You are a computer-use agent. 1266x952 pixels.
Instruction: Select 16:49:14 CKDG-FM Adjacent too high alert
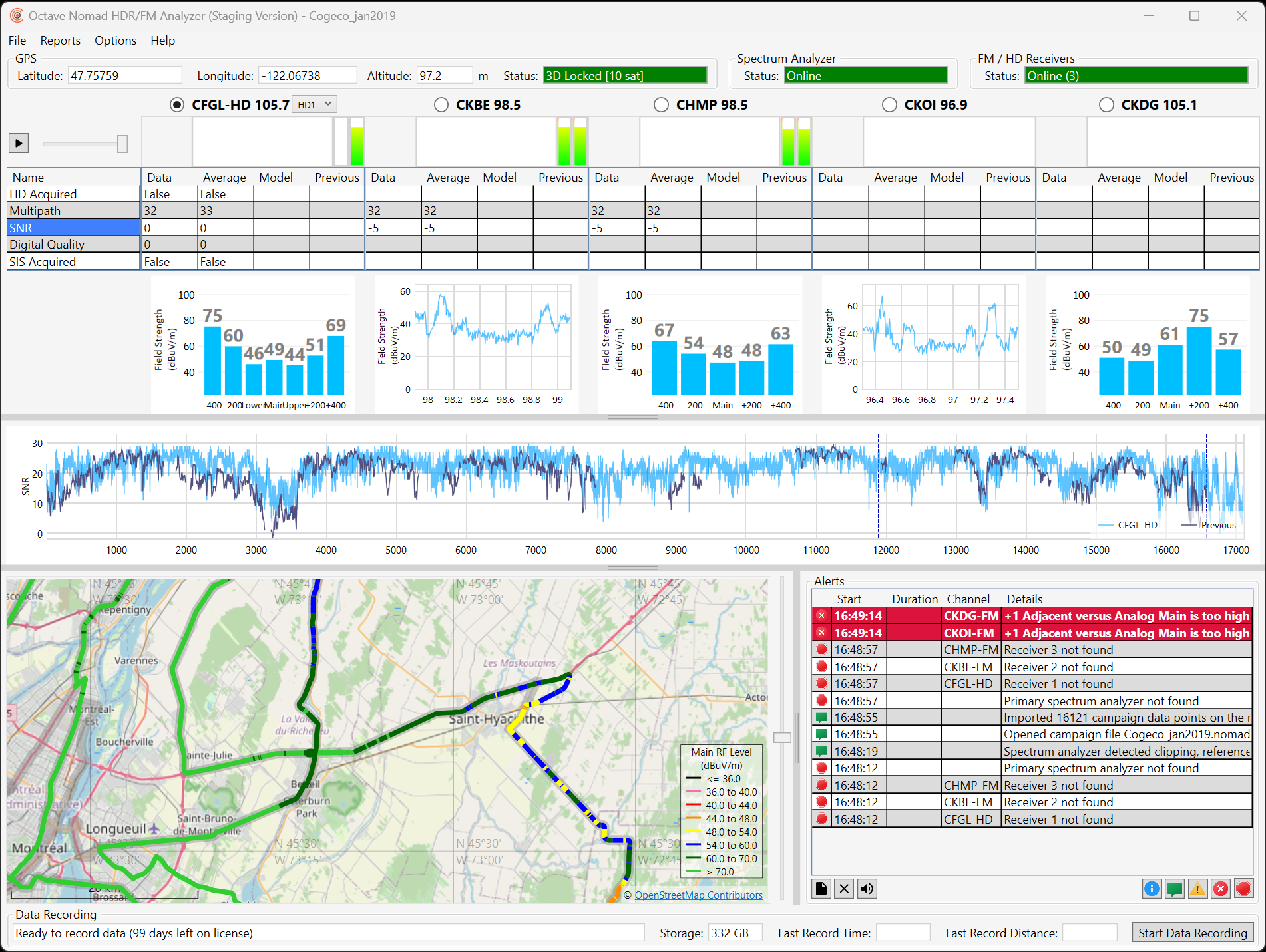point(1032,616)
